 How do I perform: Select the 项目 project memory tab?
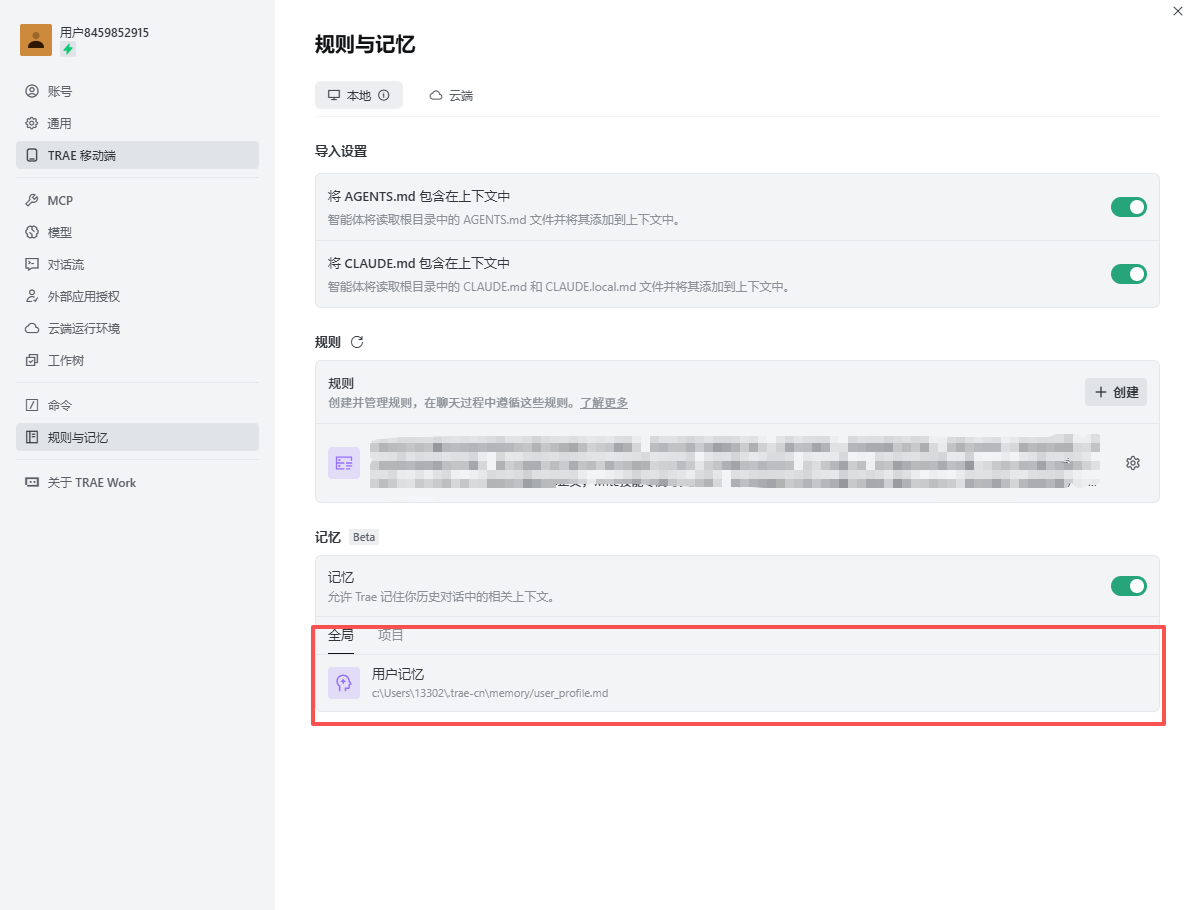390,636
